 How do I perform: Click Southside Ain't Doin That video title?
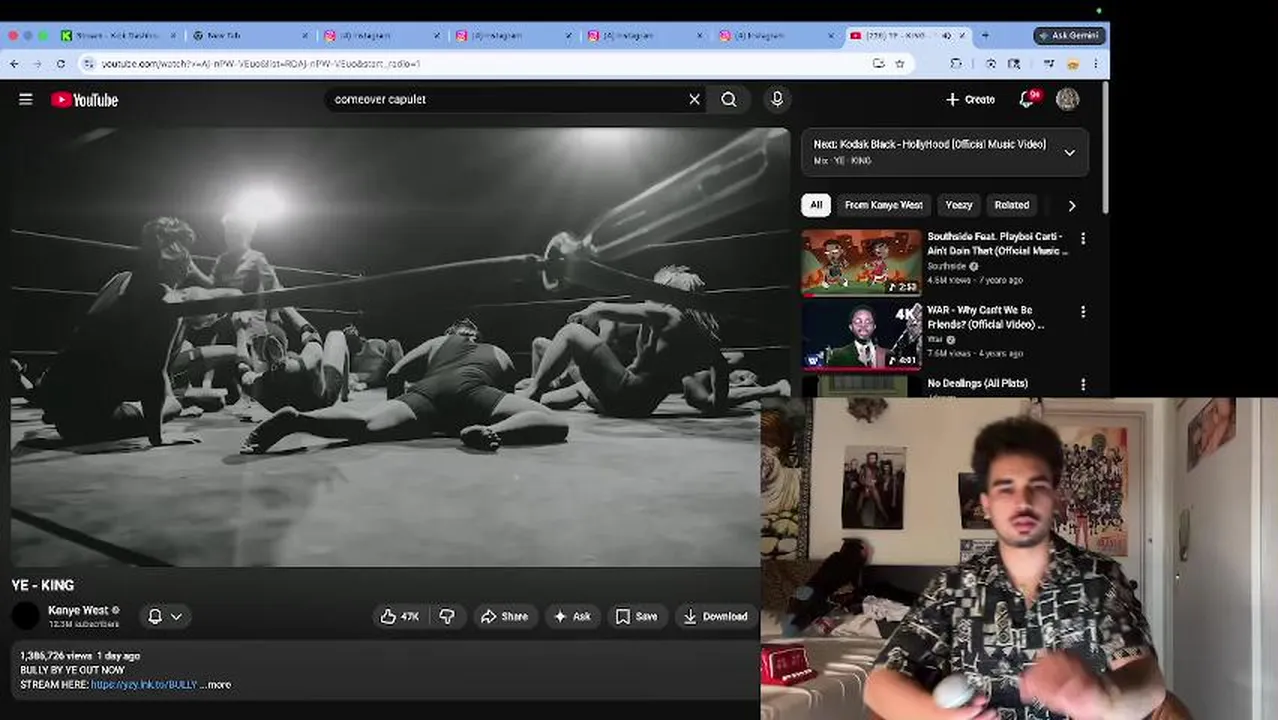996,243
